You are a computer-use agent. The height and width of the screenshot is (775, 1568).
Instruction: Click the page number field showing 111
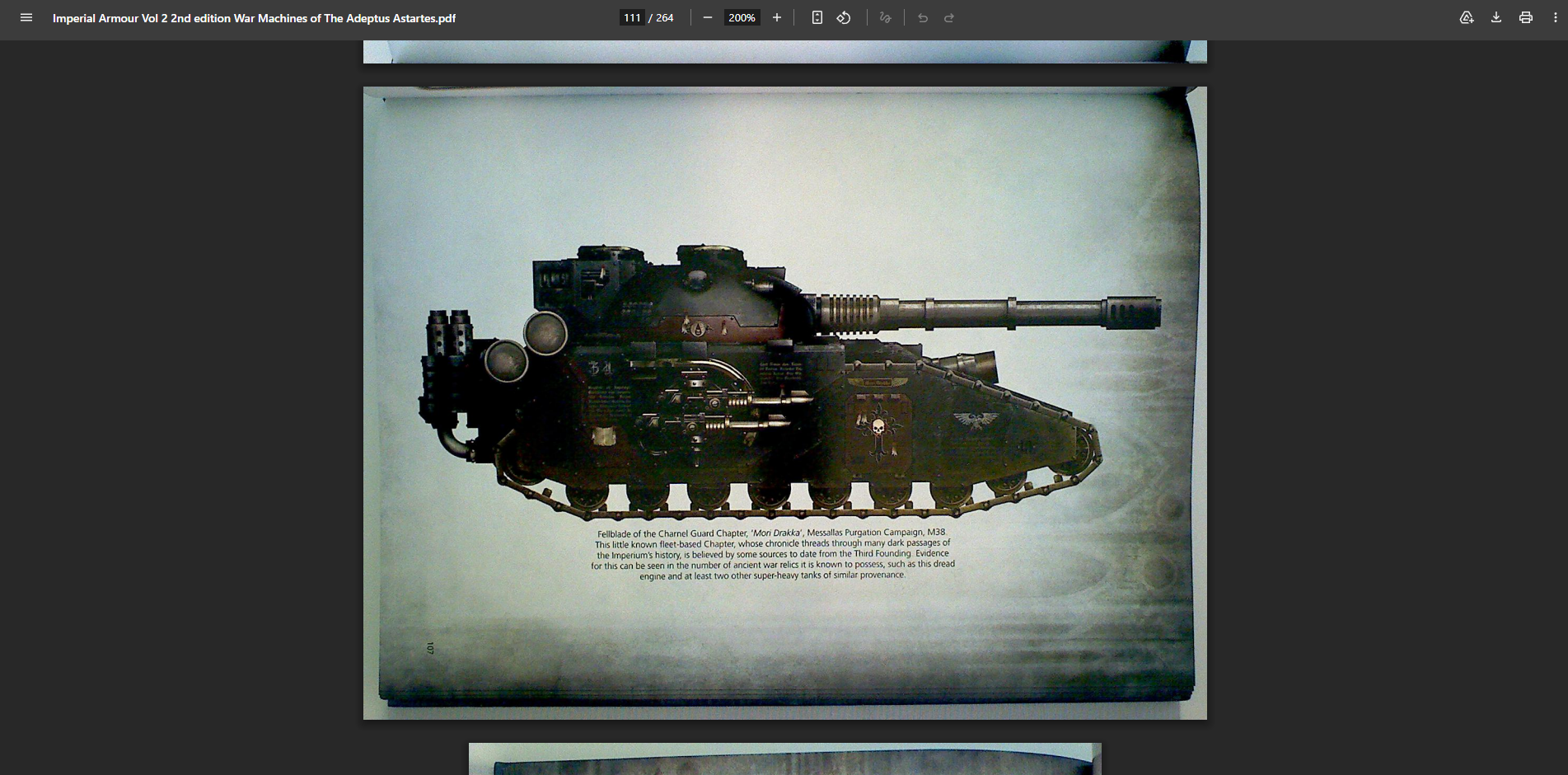tap(632, 17)
